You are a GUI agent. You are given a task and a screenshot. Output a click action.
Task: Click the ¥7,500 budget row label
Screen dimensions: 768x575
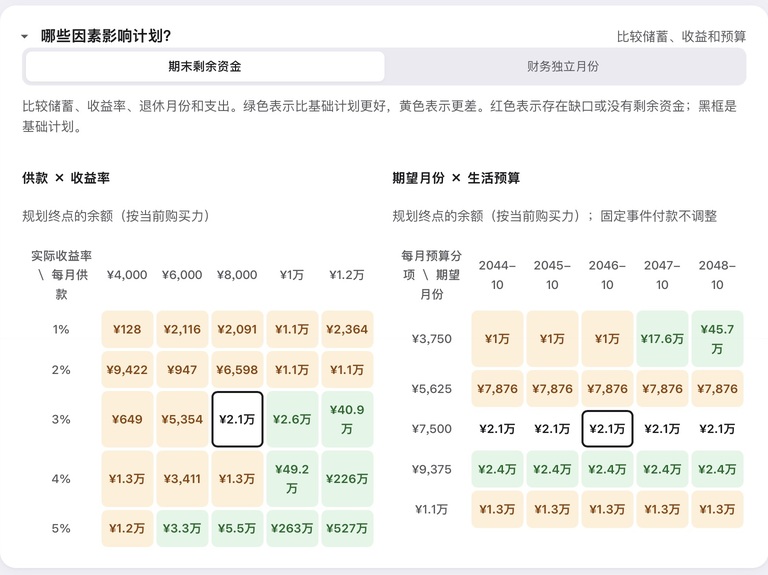[x=432, y=429]
